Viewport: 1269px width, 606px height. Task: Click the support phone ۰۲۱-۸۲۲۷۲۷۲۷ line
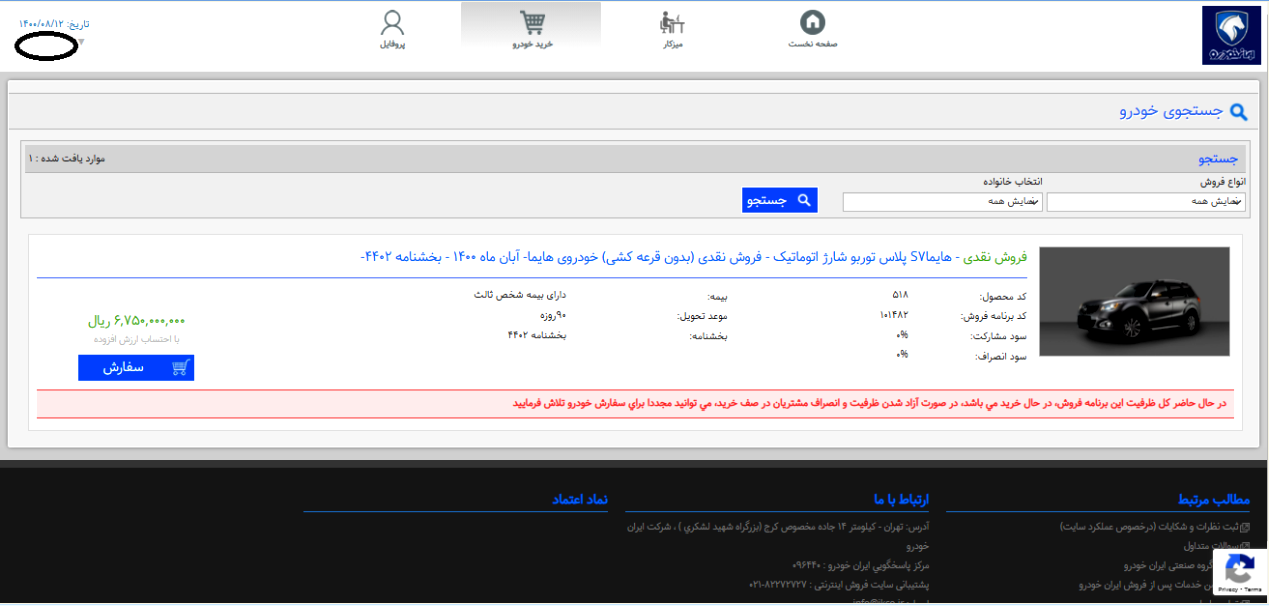click(840, 583)
